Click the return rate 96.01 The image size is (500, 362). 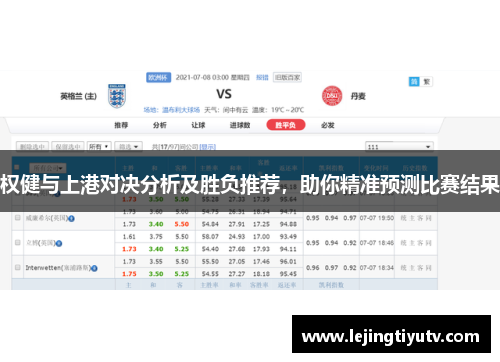pyautogui.click(x=288, y=262)
